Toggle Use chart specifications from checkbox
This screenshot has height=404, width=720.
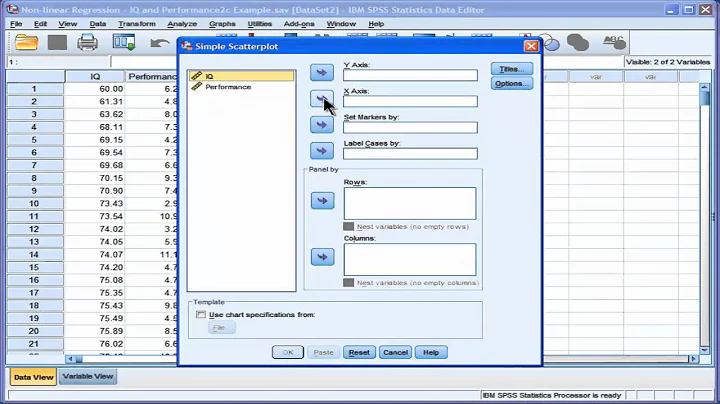click(201, 314)
